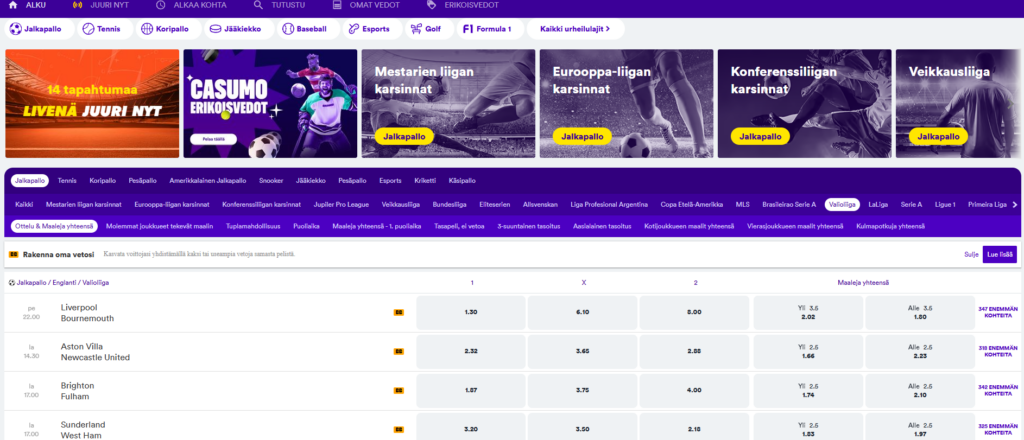Pick Fulham away win odds 4.00

point(694,390)
